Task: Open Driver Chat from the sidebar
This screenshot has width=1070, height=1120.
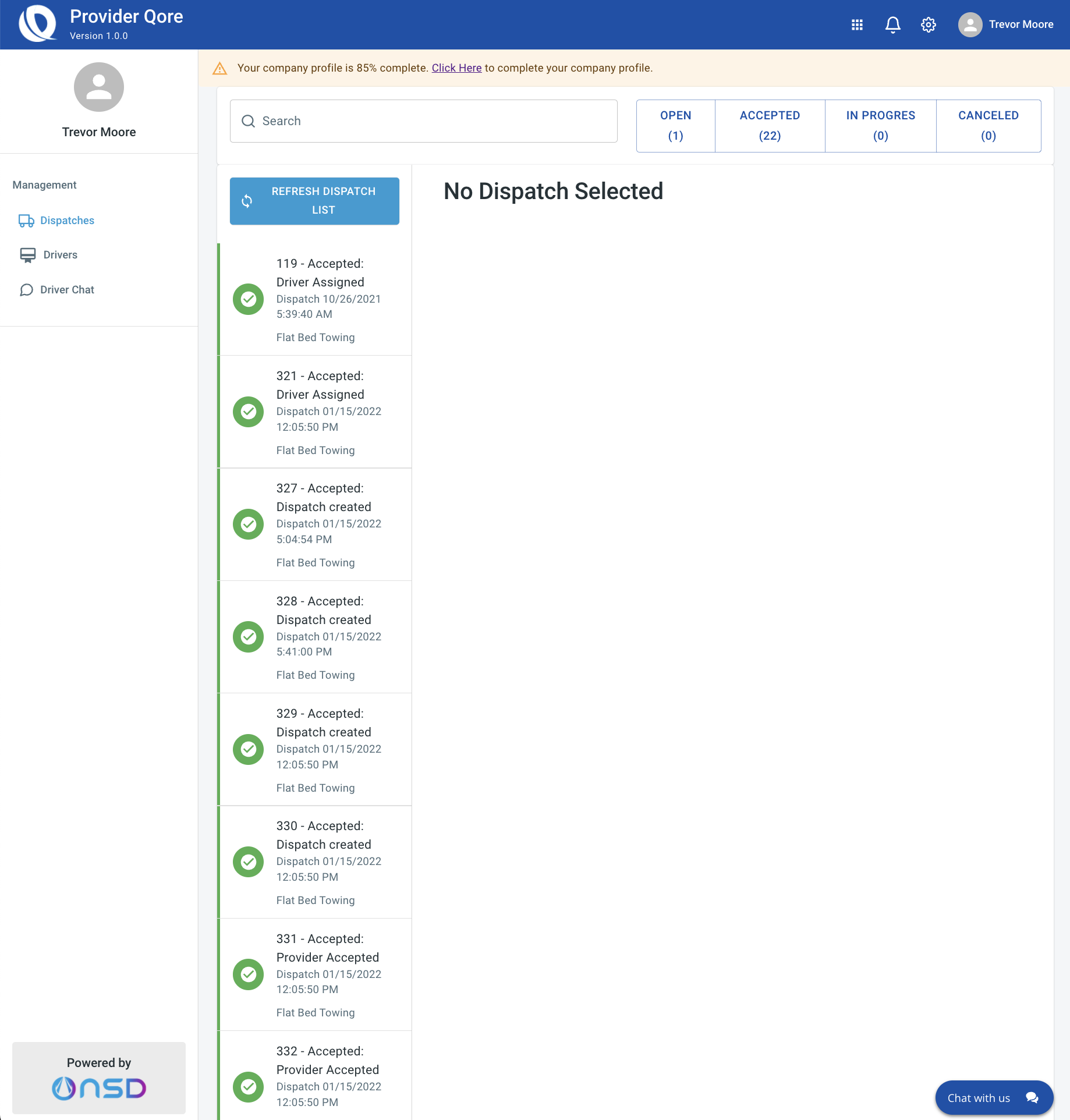Action: click(x=67, y=290)
